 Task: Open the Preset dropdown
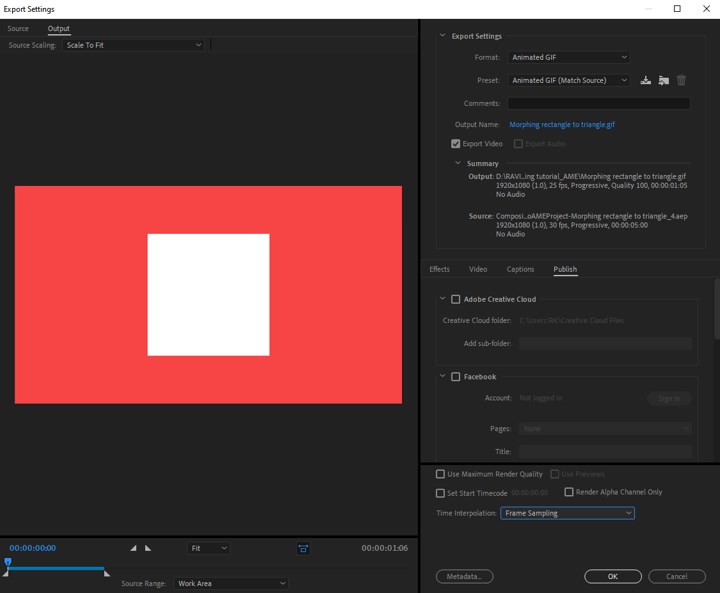pyautogui.click(x=568, y=80)
